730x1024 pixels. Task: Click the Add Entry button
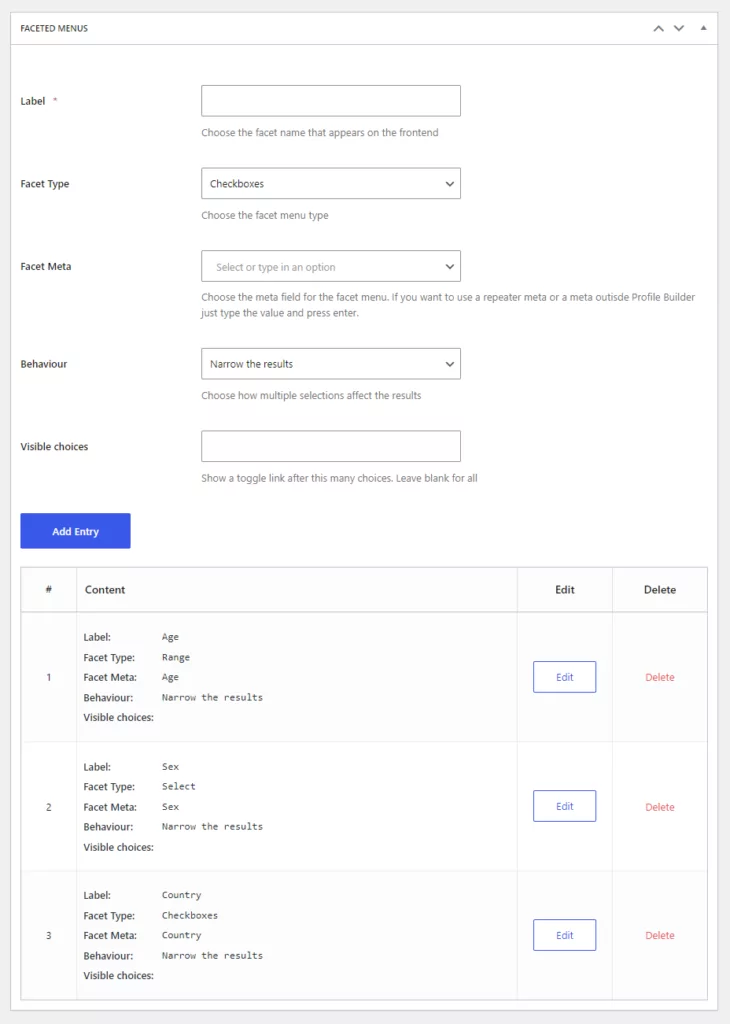pyautogui.click(x=75, y=531)
